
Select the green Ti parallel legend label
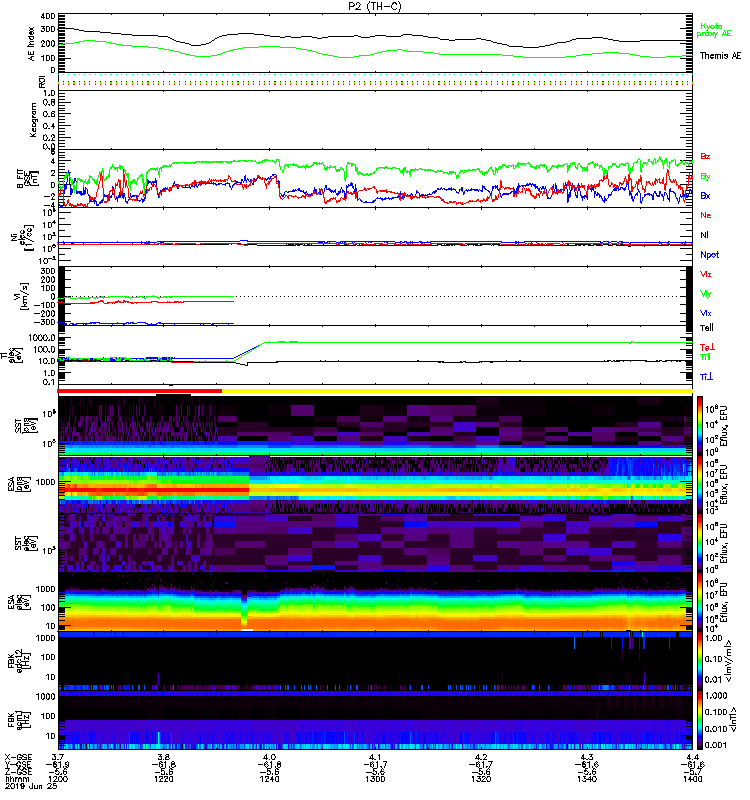pyautogui.click(x=705, y=357)
